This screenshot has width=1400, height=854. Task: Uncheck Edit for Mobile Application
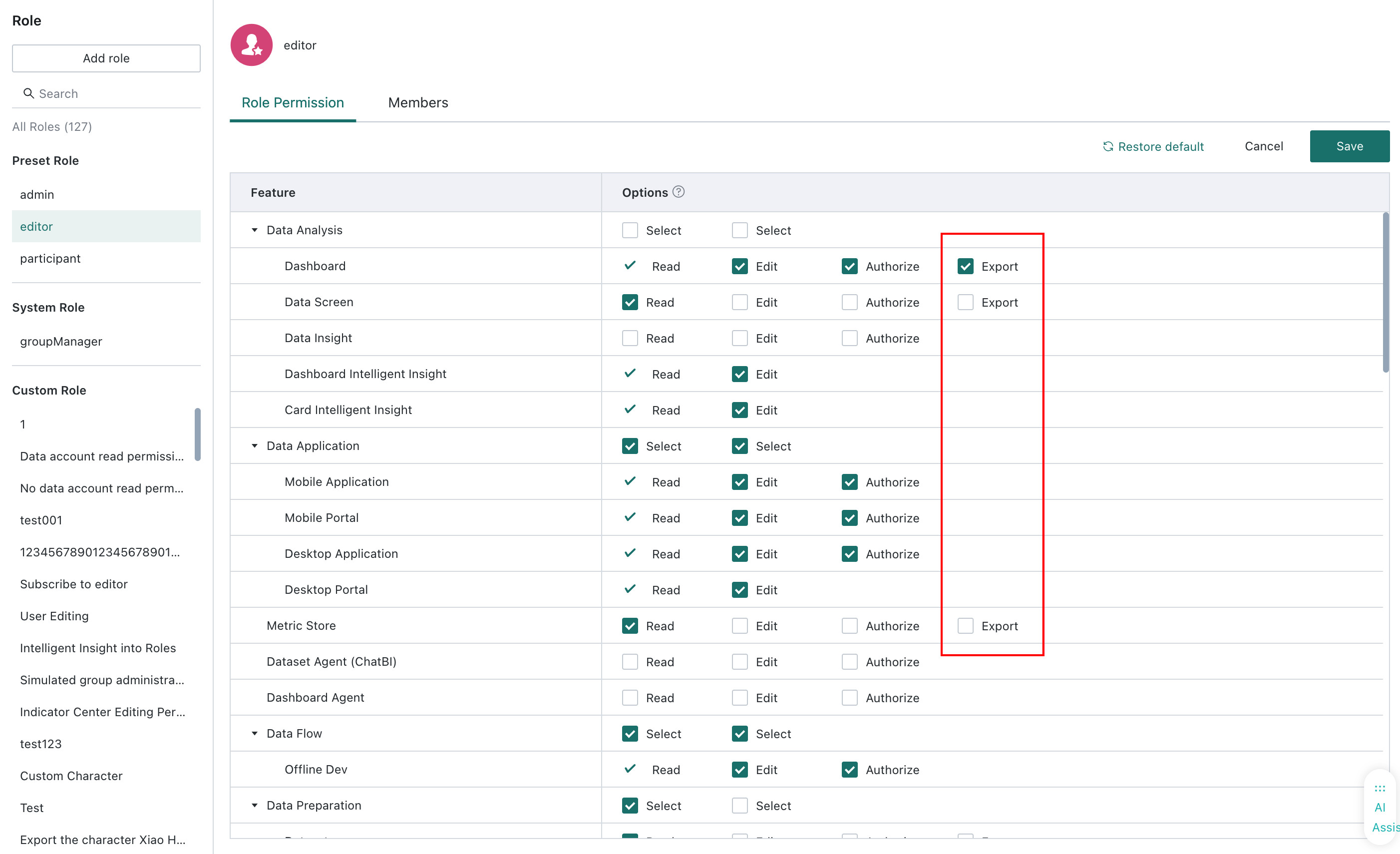point(740,482)
